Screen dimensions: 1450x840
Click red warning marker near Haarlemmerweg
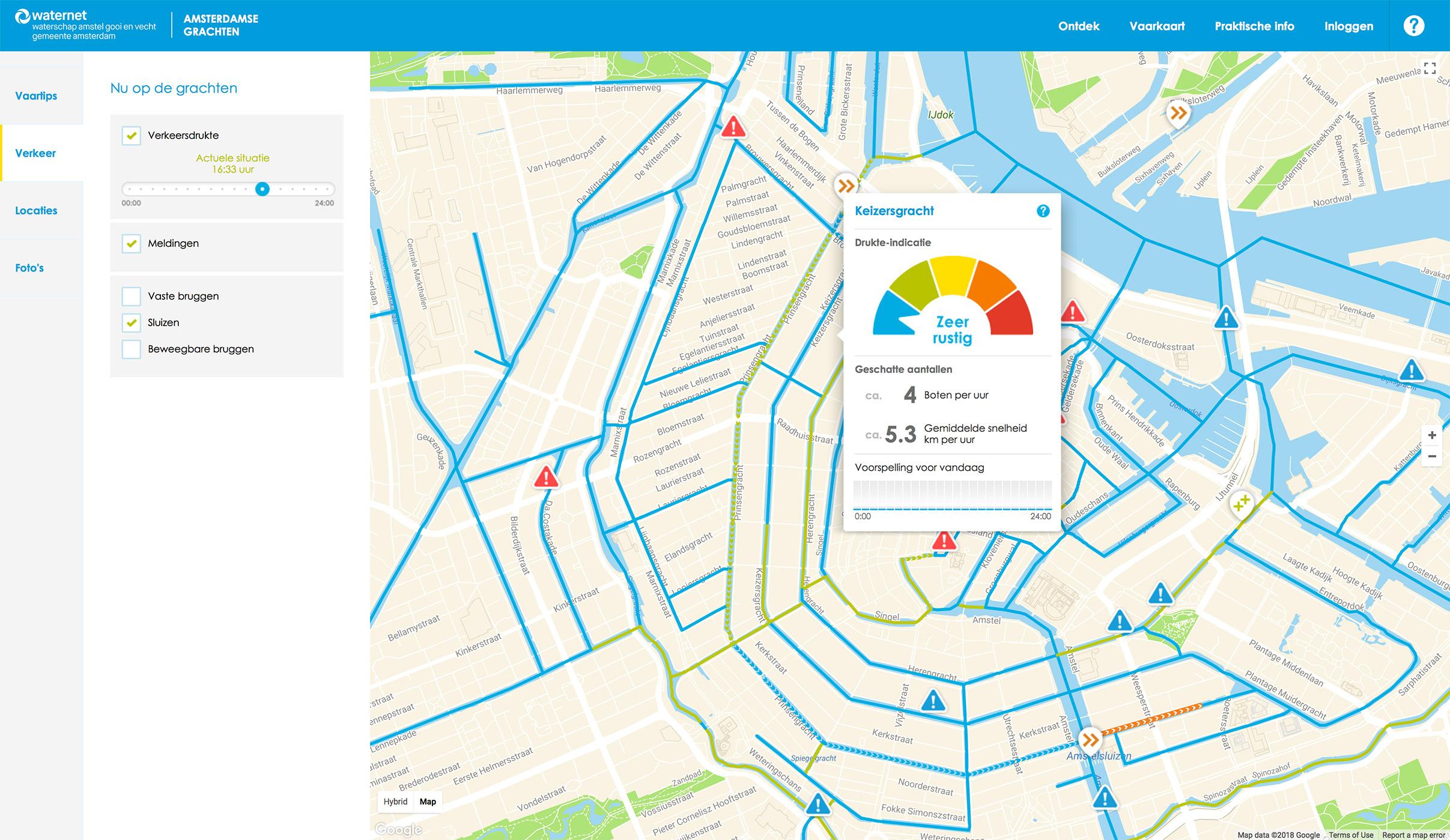tap(733, 127)
